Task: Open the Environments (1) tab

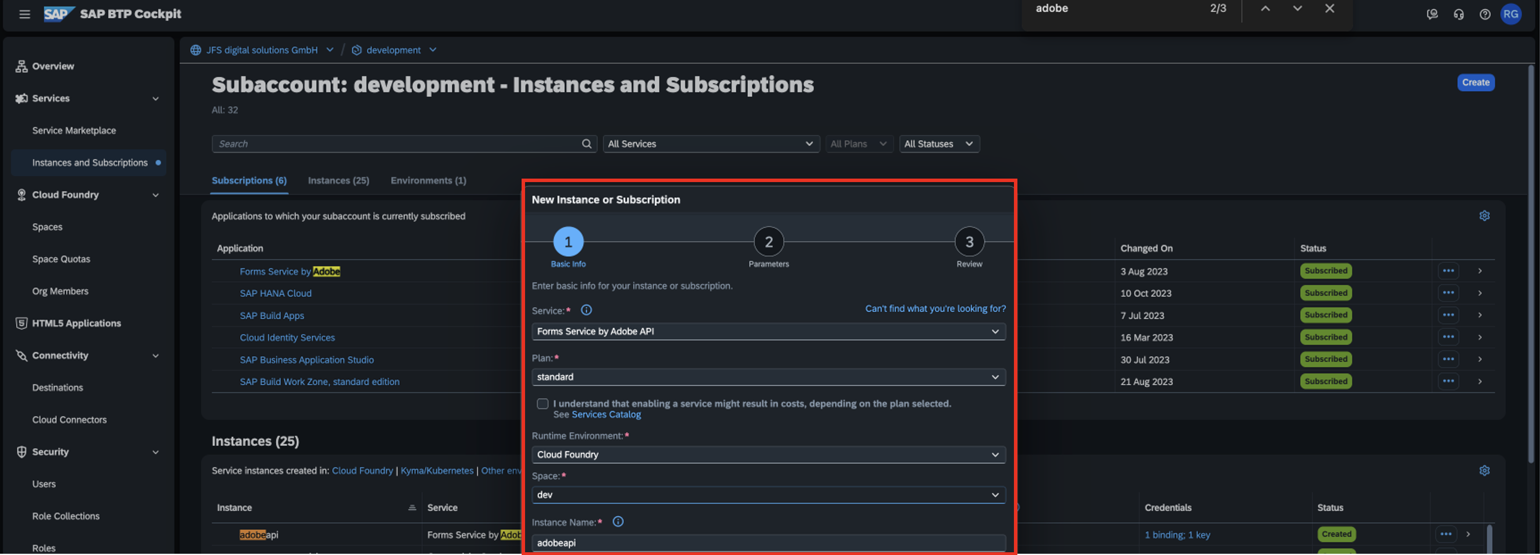Action: [x=428, y=181]
